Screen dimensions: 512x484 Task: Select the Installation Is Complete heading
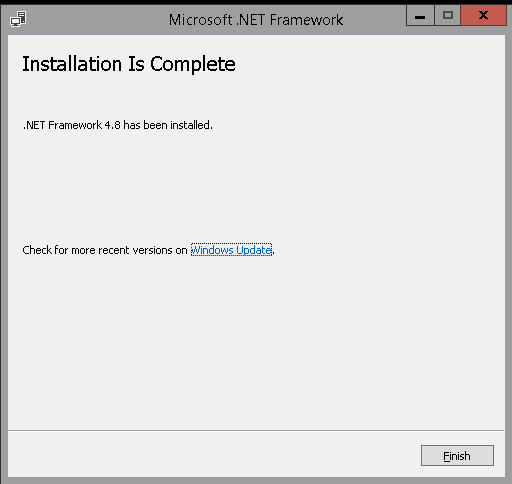[129, 64]
